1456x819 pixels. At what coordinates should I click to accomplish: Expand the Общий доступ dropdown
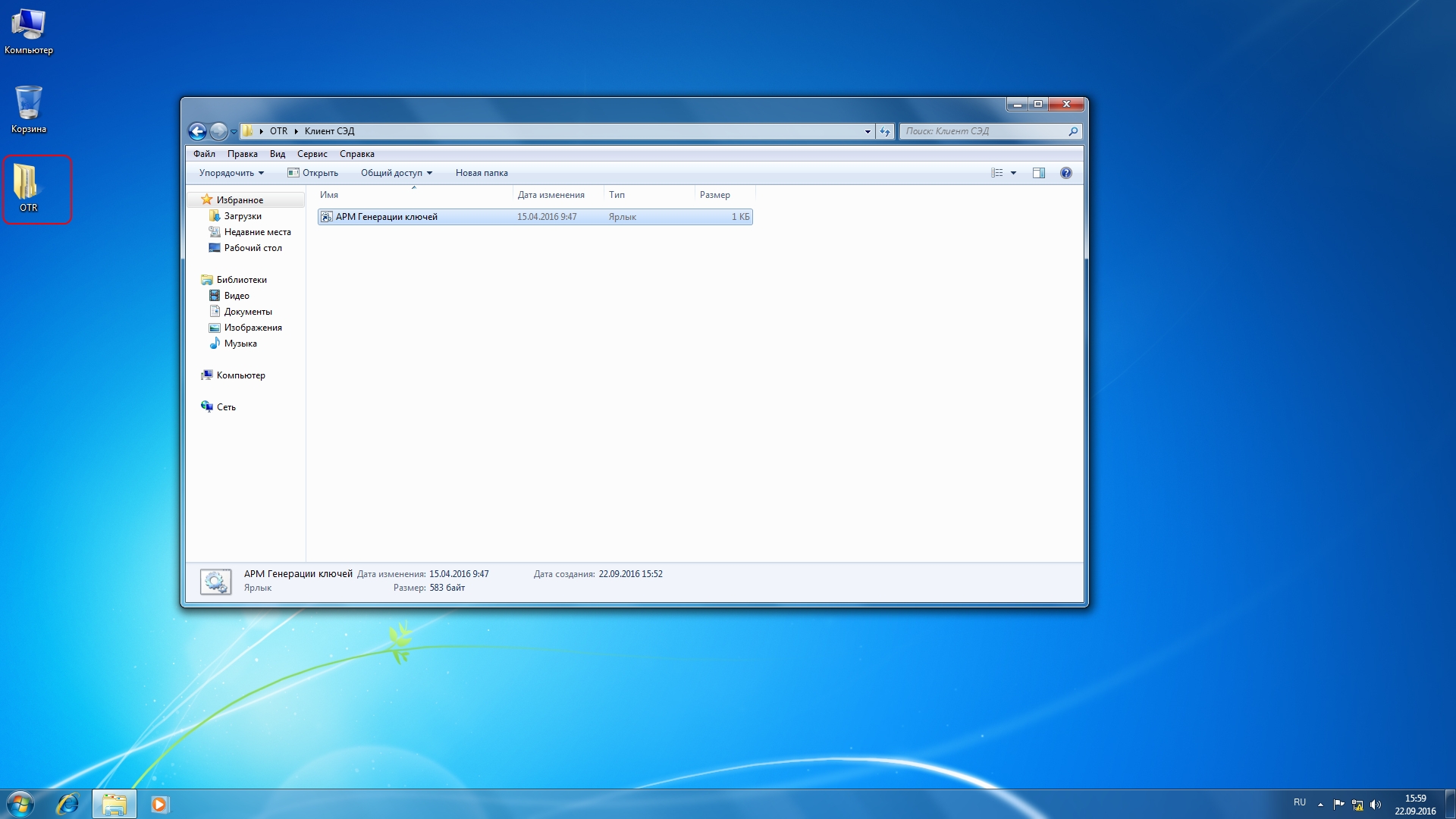397,173
